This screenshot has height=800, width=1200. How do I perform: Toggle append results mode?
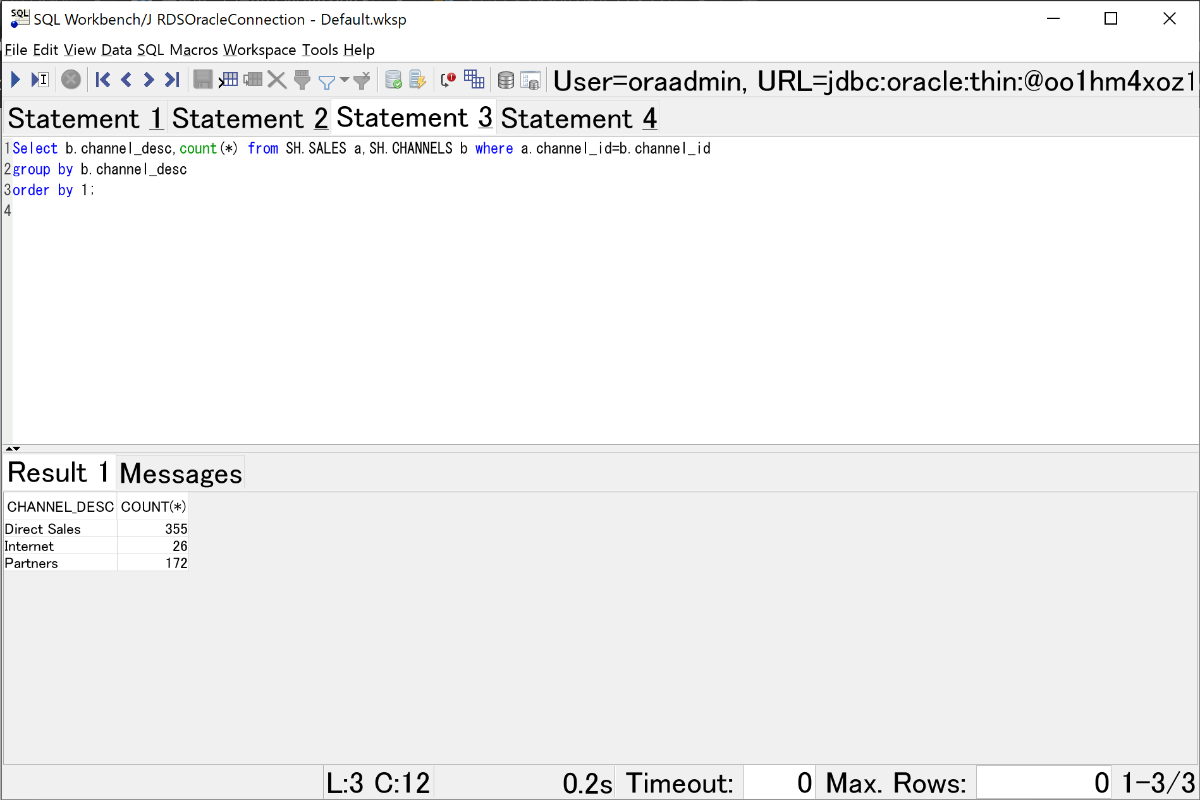(474, 80)
